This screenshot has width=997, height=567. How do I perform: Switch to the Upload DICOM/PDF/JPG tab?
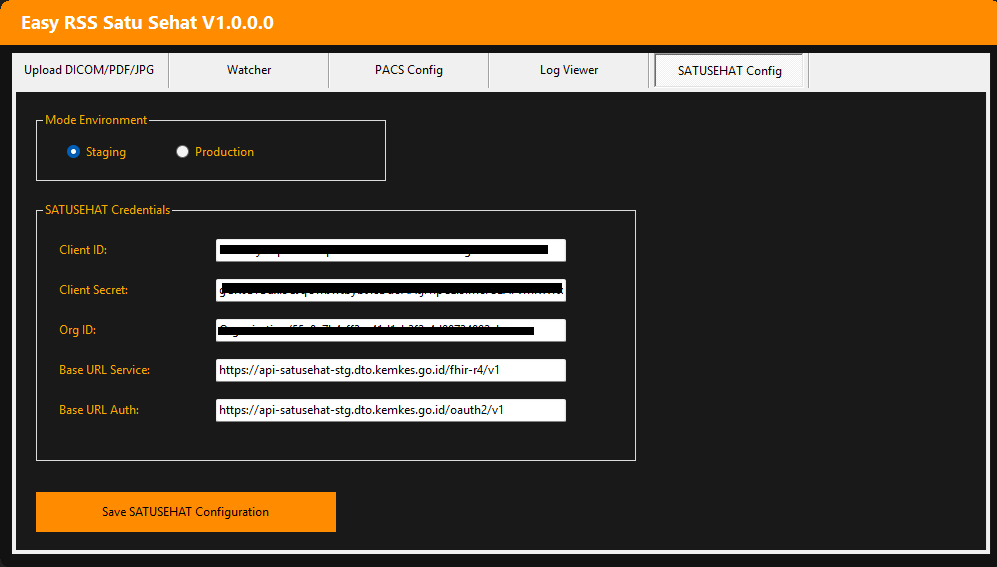tap(90, 70)
